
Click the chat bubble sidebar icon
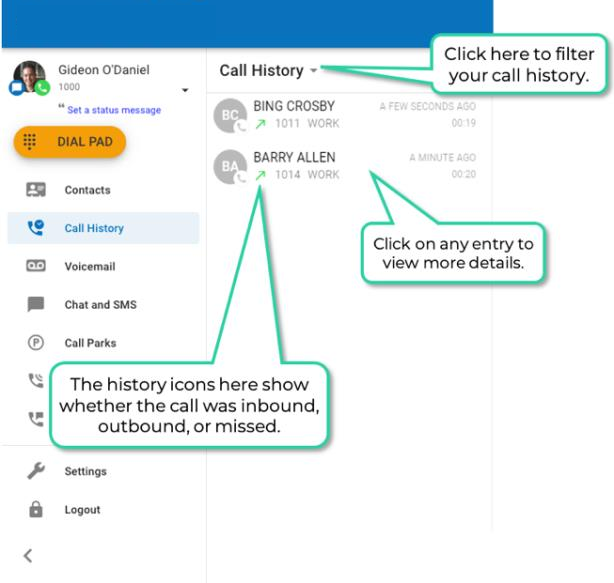coord(36,304)
